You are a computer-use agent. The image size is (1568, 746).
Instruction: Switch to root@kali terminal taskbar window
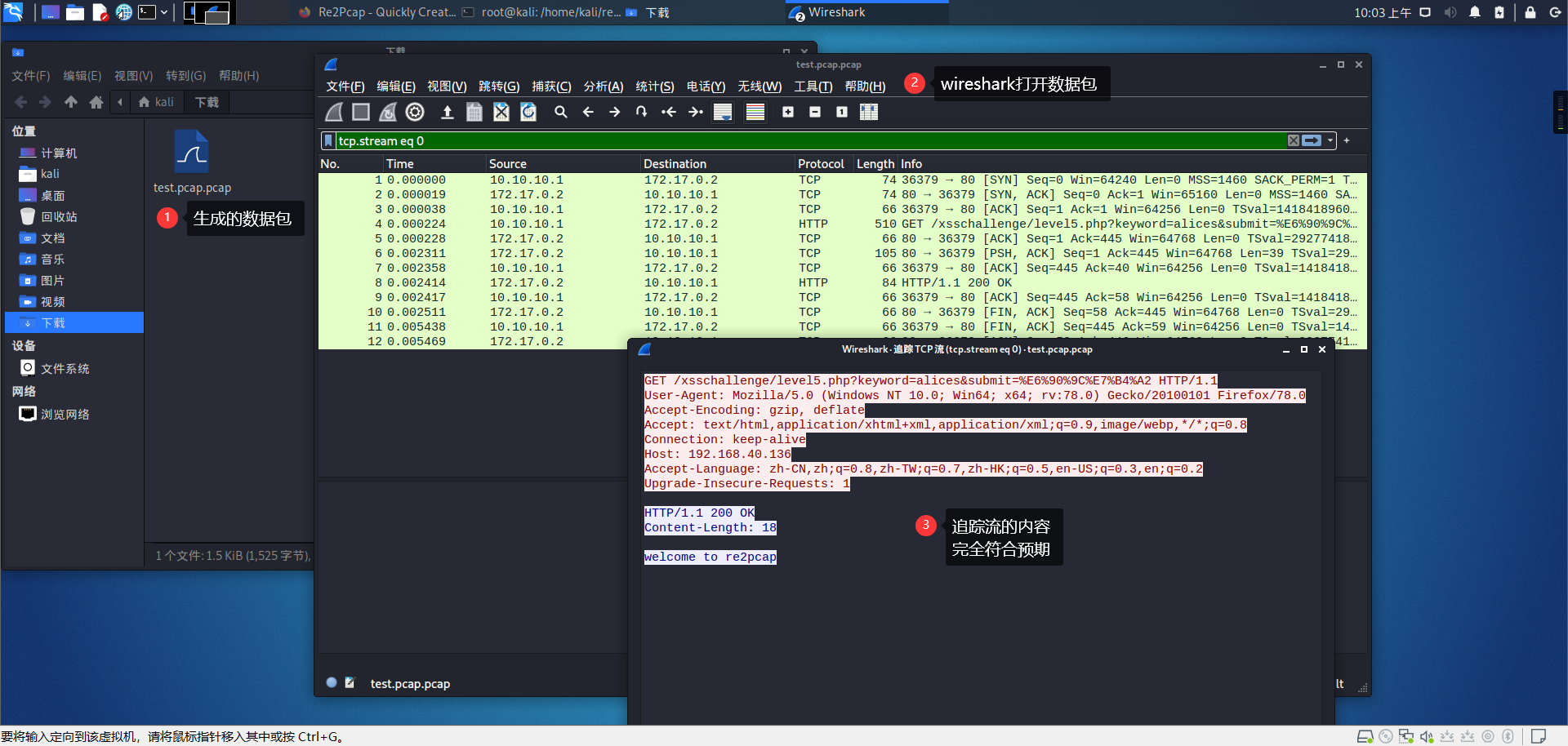pos(541,12)
